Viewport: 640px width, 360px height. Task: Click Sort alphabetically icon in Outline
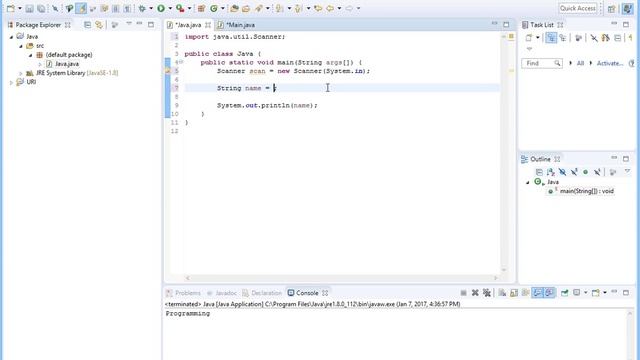[x=551, y=172]
